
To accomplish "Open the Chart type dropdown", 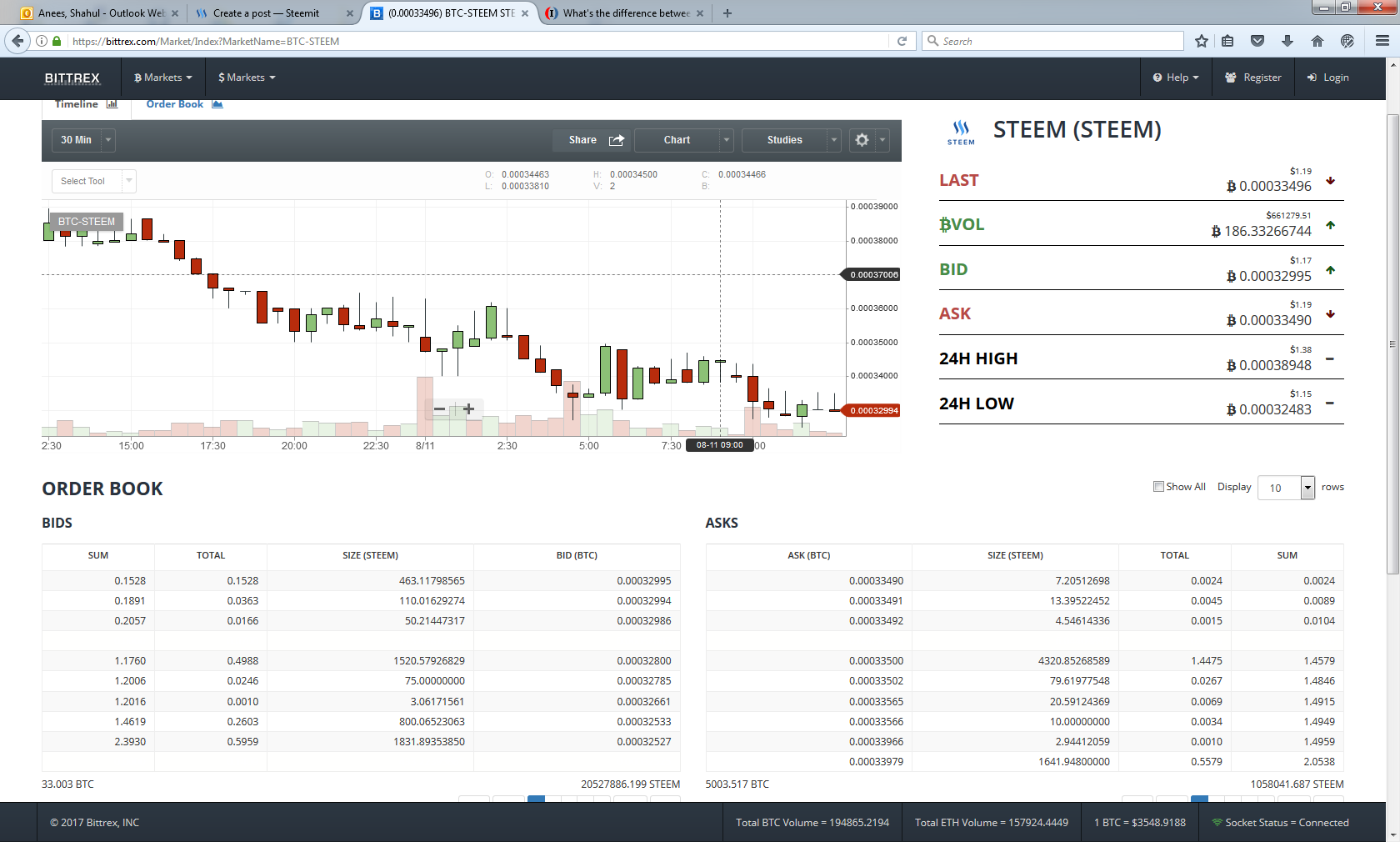I will 683,140.
